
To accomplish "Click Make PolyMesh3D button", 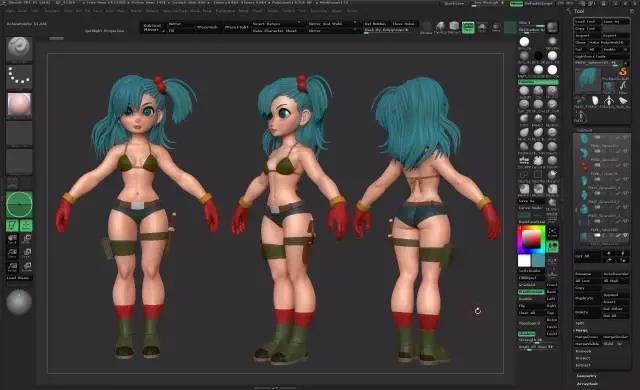I will click(x=609, y=42).
